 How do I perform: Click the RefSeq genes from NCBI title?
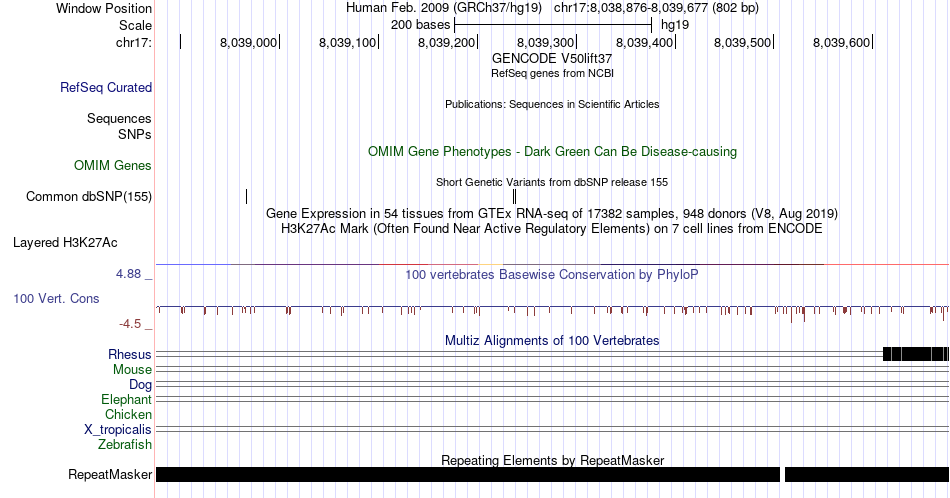[552, 73]
